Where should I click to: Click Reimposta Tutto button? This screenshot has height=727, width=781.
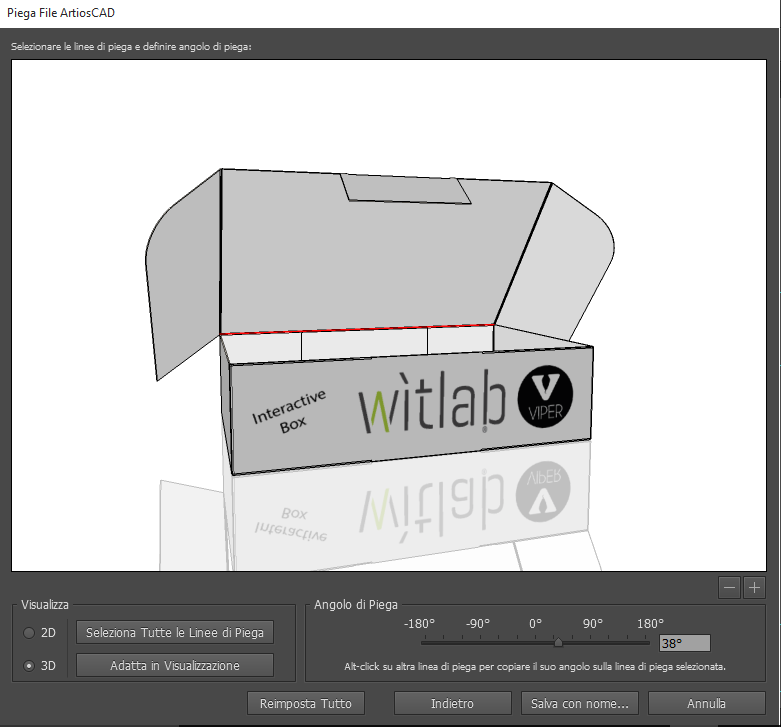point(306,703)
